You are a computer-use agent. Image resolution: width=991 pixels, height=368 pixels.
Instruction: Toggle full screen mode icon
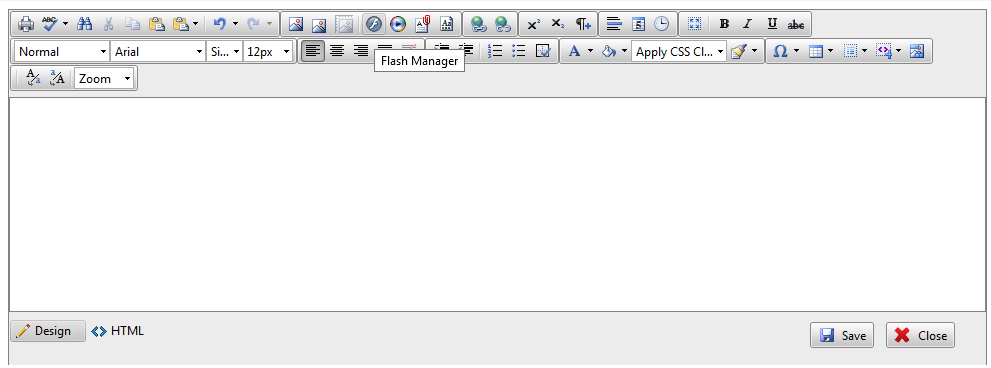(x=695, y=24)
